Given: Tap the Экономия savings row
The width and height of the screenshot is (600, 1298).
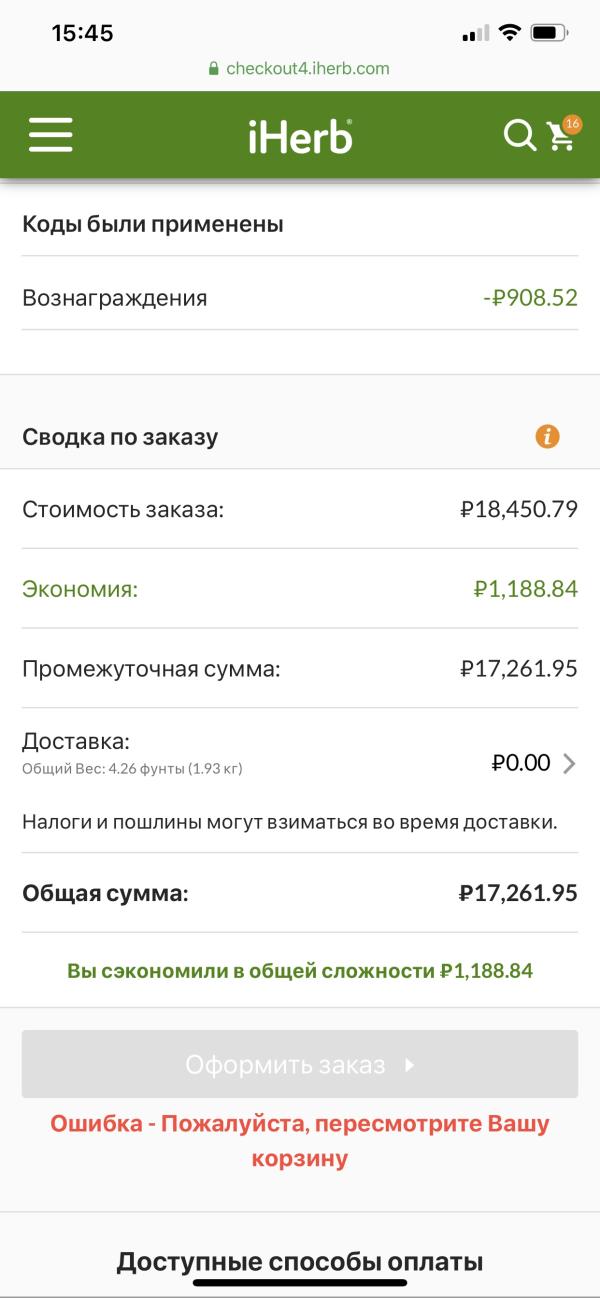Looking at the screenshot, I should click(x=300, y=589).
